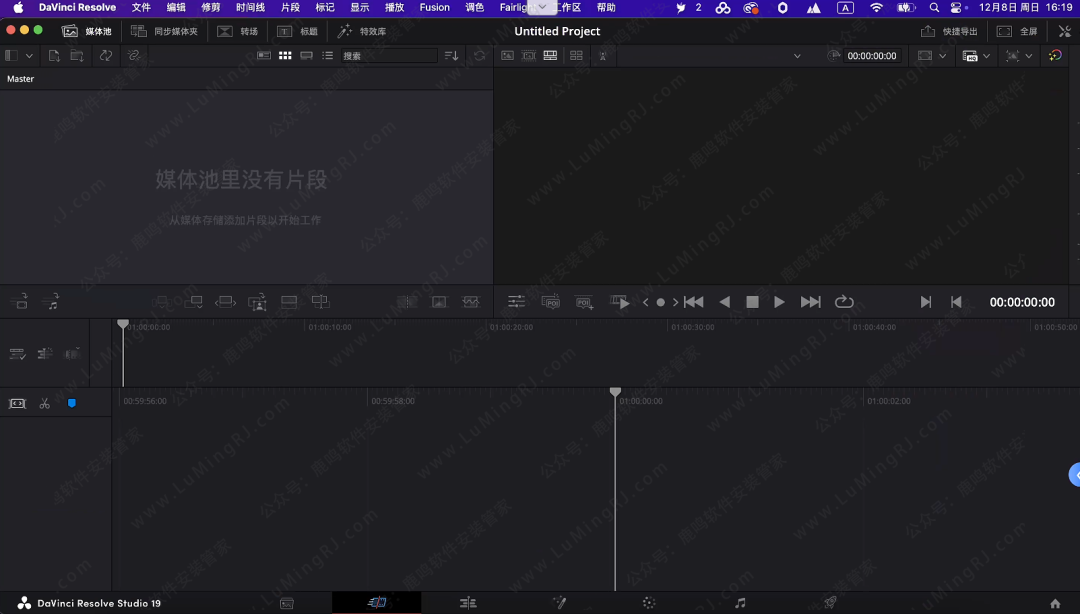Add a marker using the marker icon
Image resolution: width=1080 pixels, height=614 pixels.
point(583,301)
